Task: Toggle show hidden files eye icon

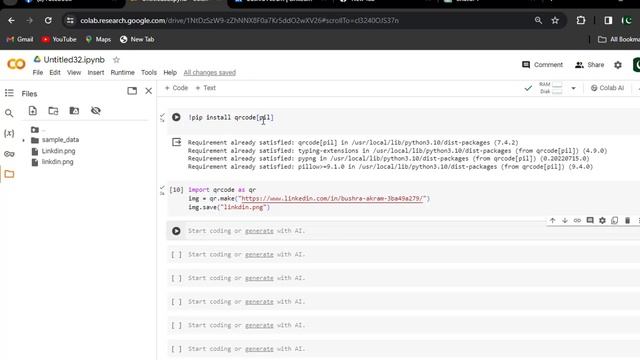Action: [x=96, y=111]
